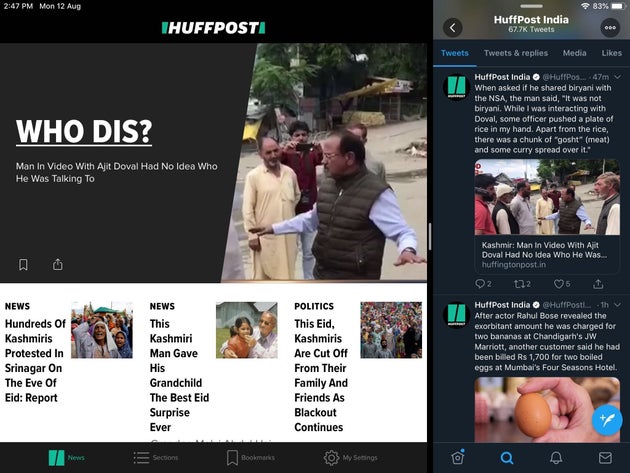The height and width of the screenshot is (473, 630).
Task: Compose a new tweet
Action: pyautogui.click(x=607, y=420)
